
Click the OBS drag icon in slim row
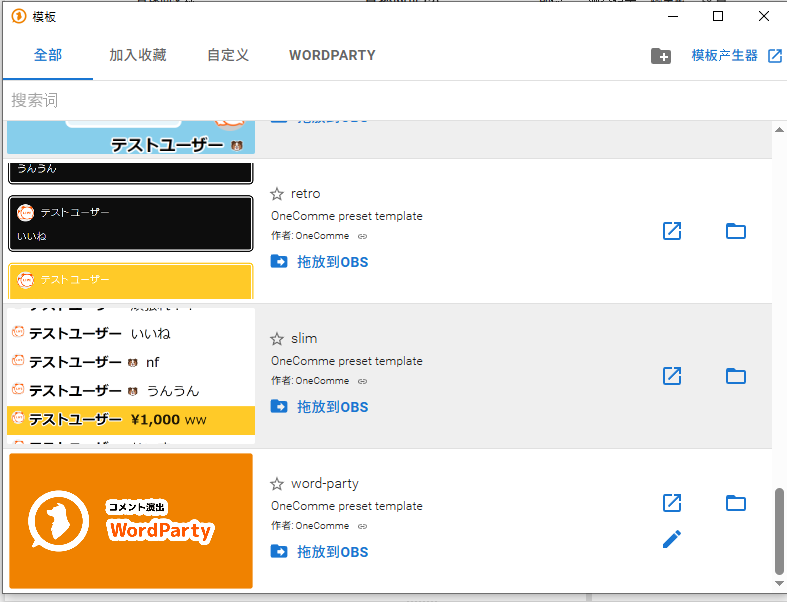click(279, 406)
